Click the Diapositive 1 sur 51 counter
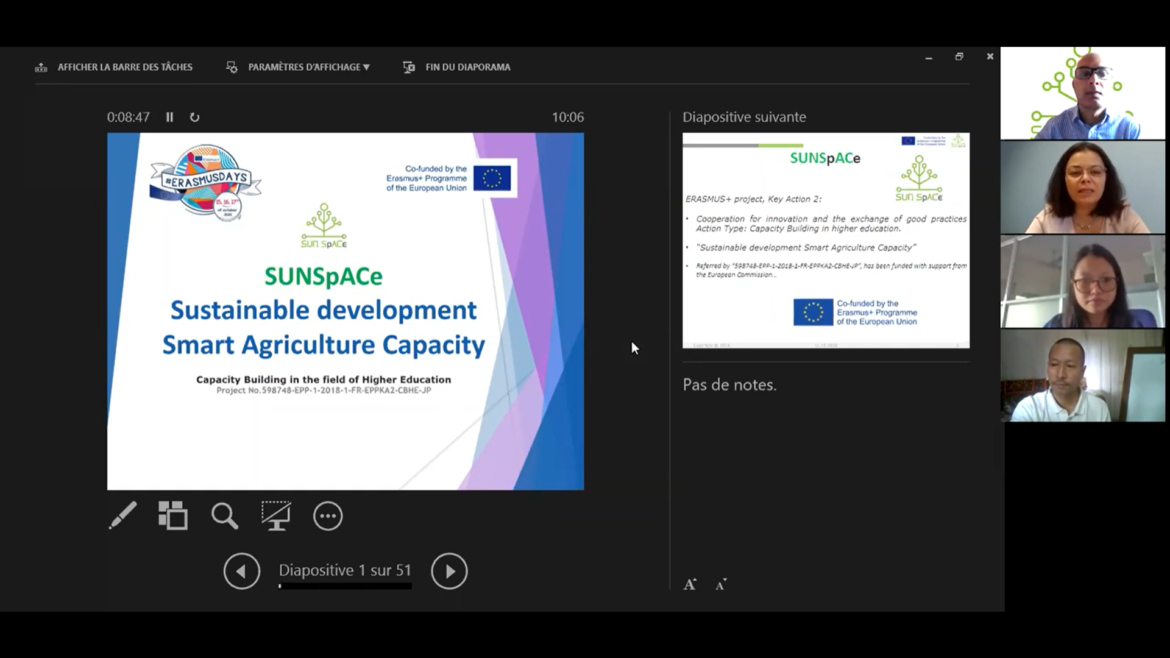 345,570
